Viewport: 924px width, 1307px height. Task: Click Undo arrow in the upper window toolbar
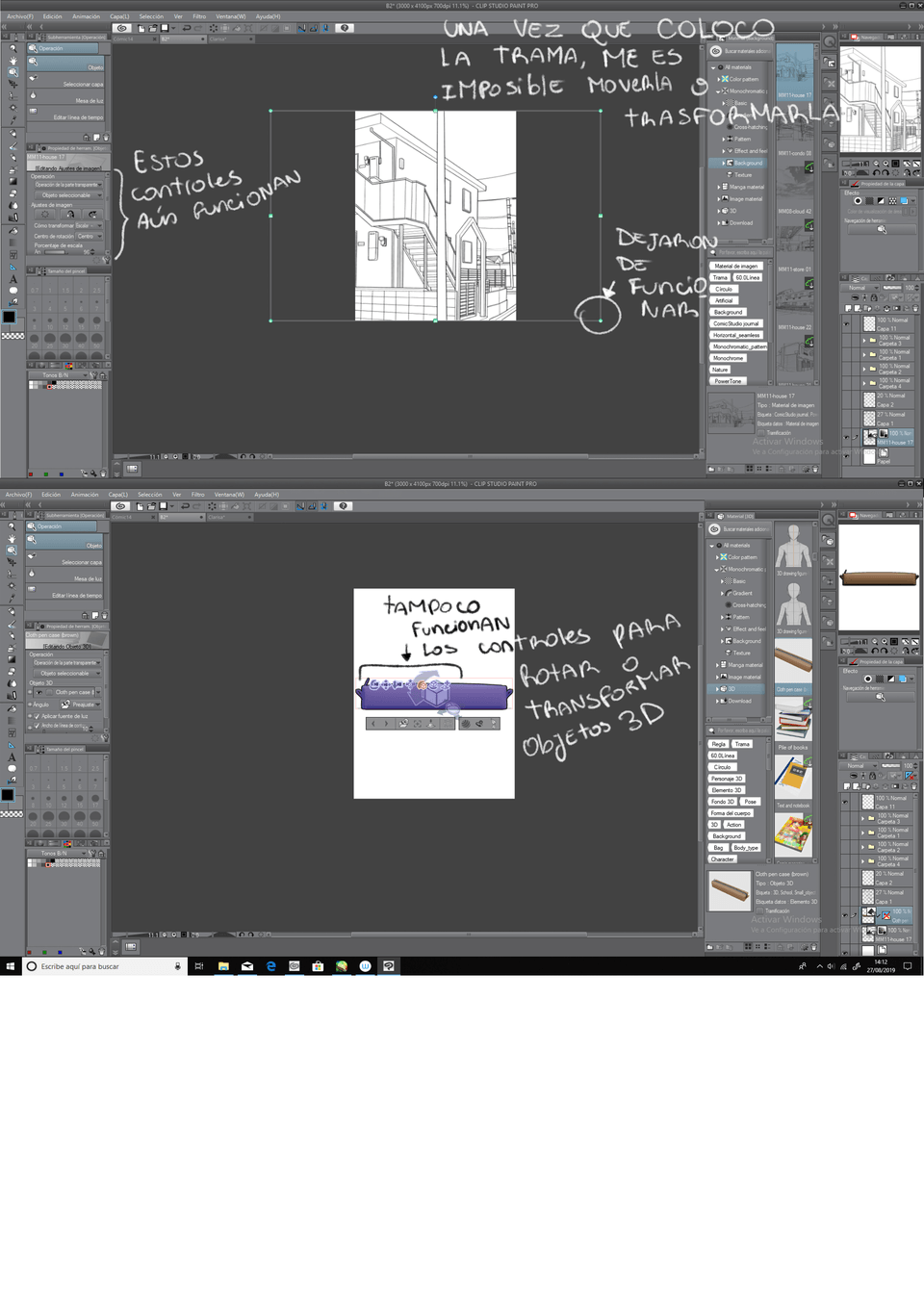click(x=186, y=28)
